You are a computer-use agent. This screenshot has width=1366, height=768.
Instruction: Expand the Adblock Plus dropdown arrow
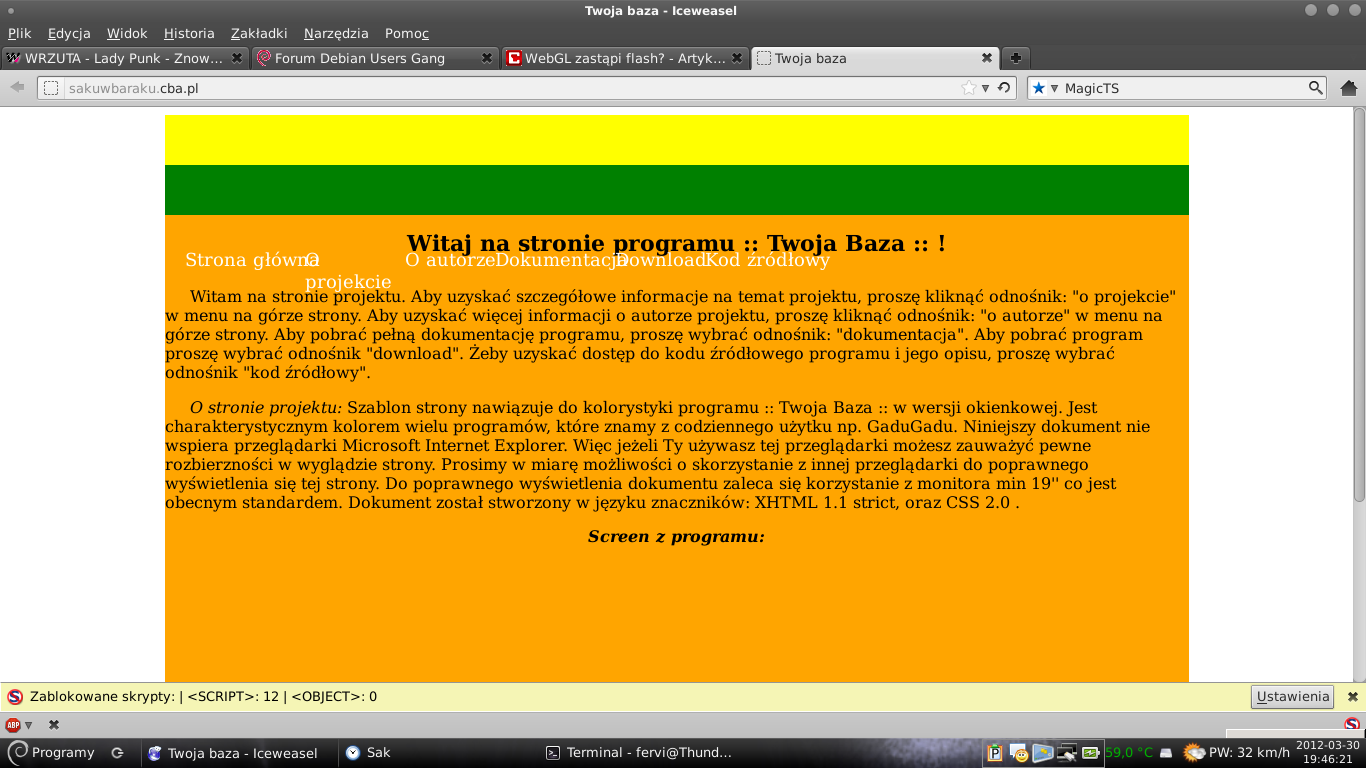click(29, 725)
